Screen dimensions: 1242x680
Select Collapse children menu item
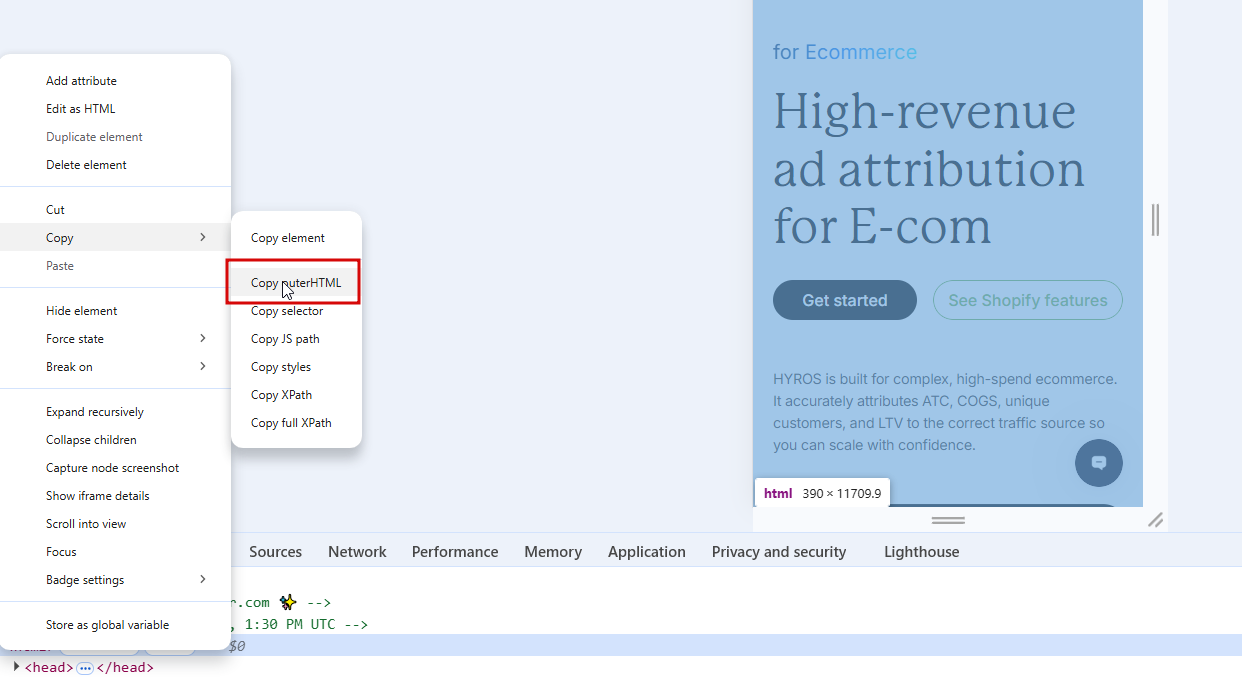click(x=91, y=440)
